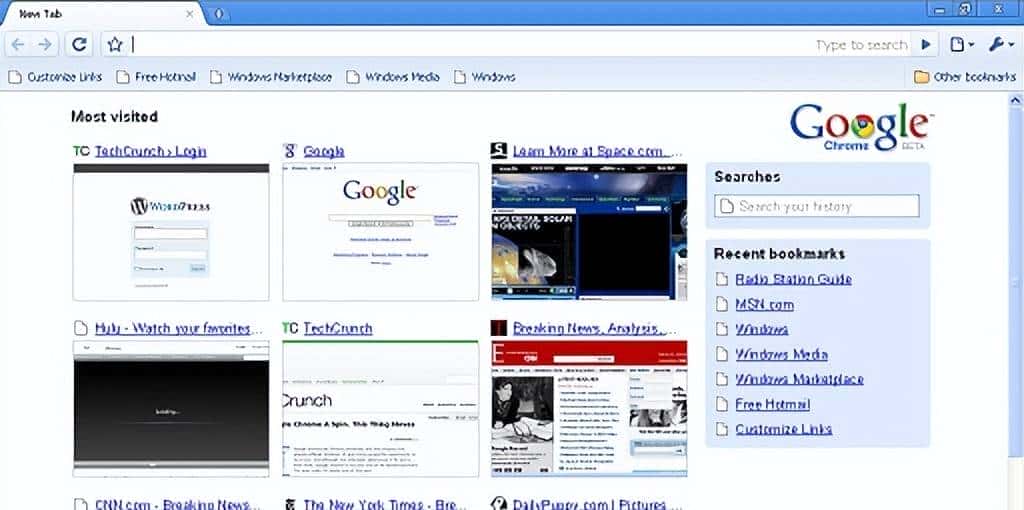This screenshot has height=510, width=1024.
Task: Open the page control menu
Action: [x=961, y=44]
